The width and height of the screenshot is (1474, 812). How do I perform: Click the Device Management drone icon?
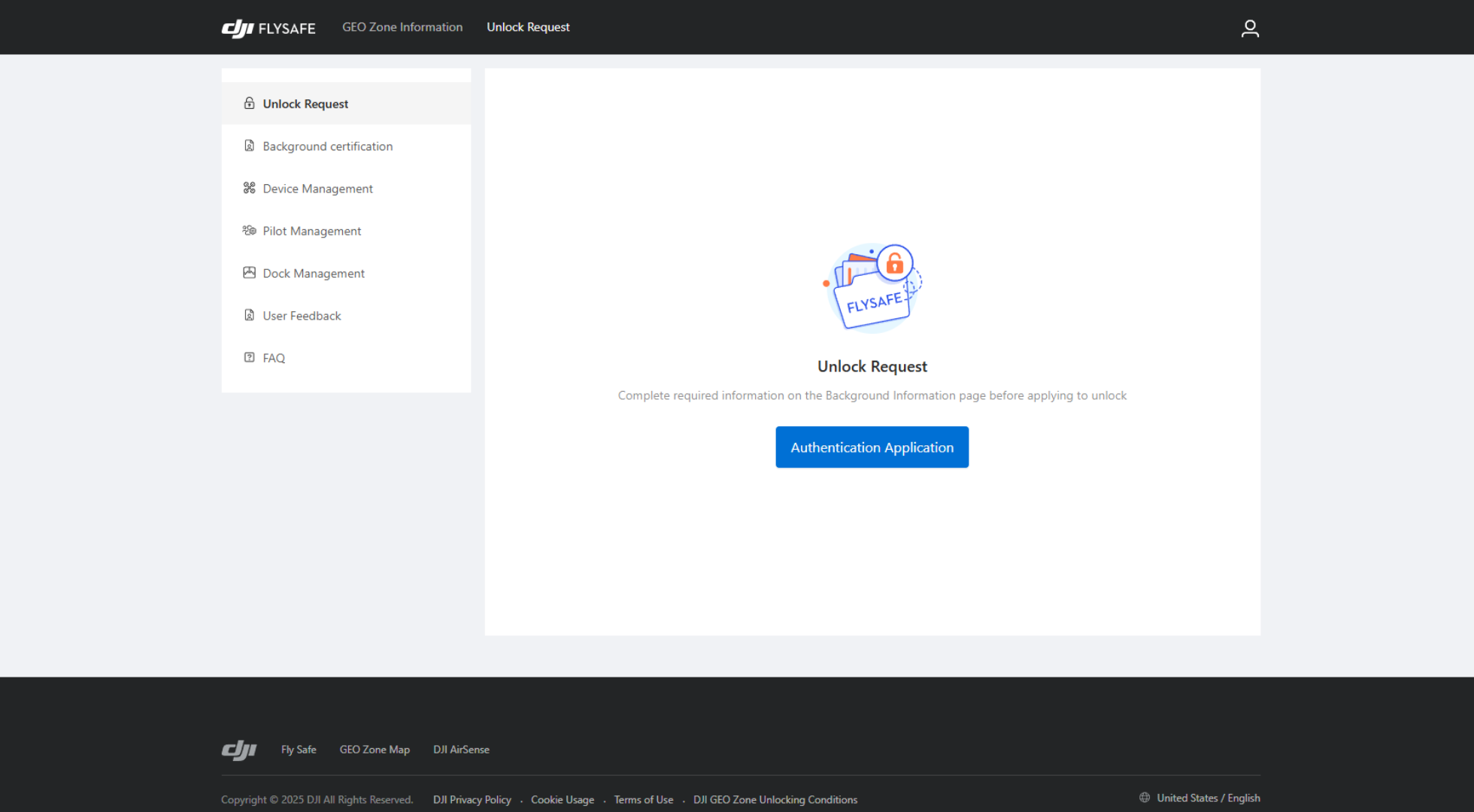[x=249, y=188]
